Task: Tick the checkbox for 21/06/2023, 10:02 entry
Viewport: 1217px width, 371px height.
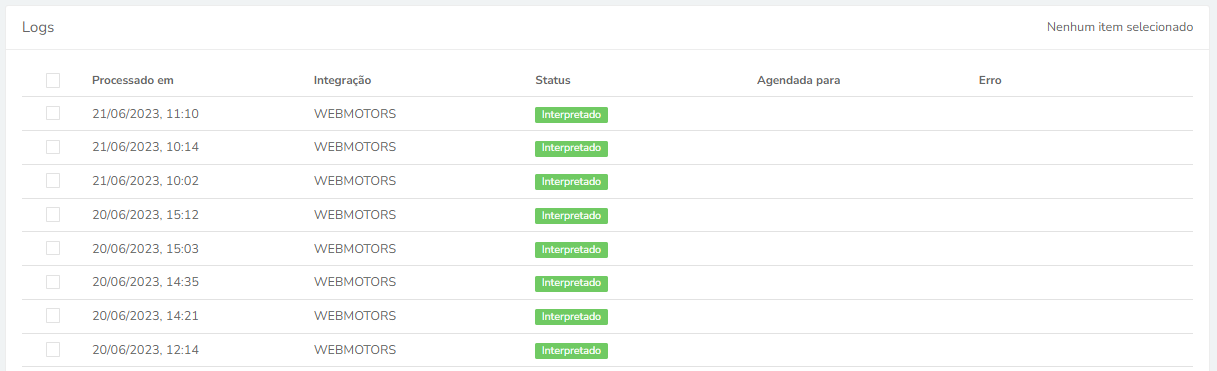Action: tap(53, 181)
